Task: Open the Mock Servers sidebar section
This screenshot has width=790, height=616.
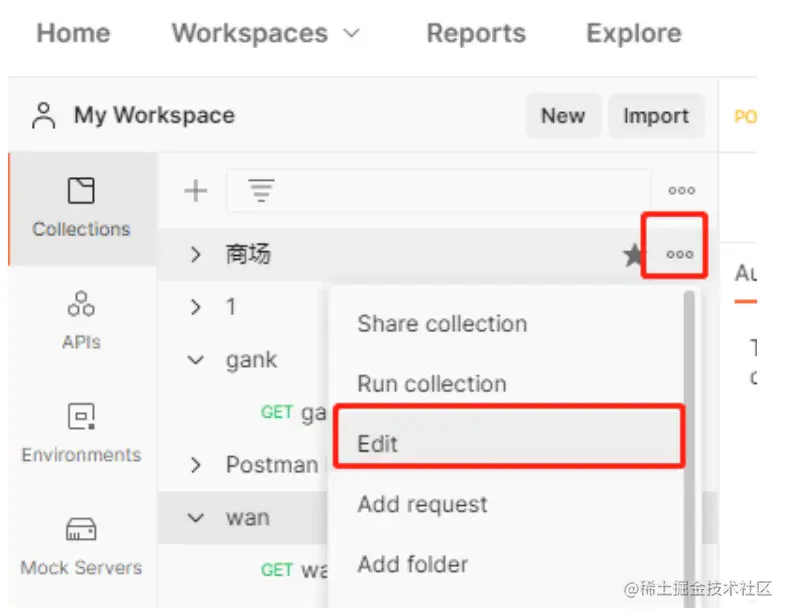Action: [81, 546]
